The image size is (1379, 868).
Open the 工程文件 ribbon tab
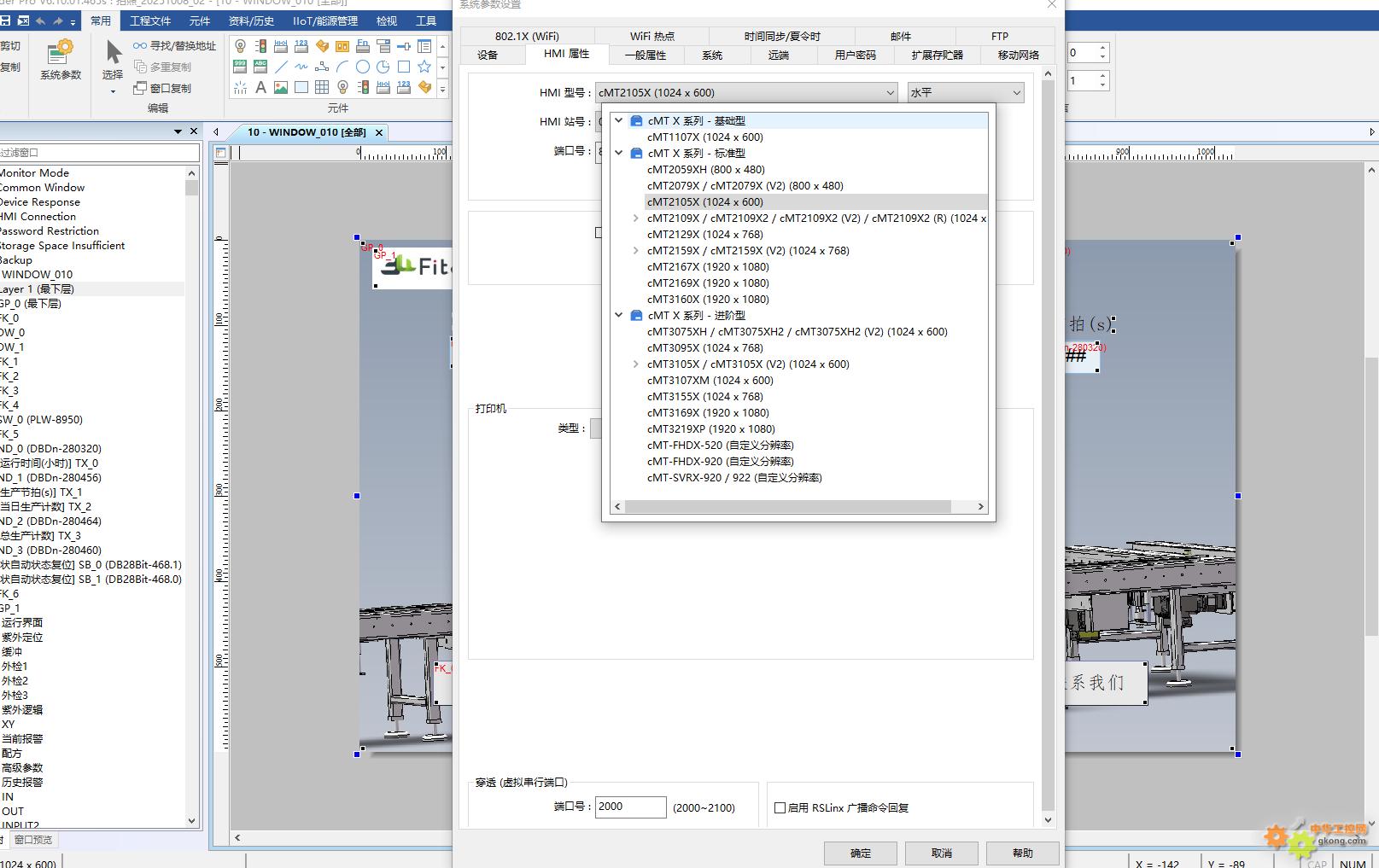pyautogui.click(x=150, y=20)
